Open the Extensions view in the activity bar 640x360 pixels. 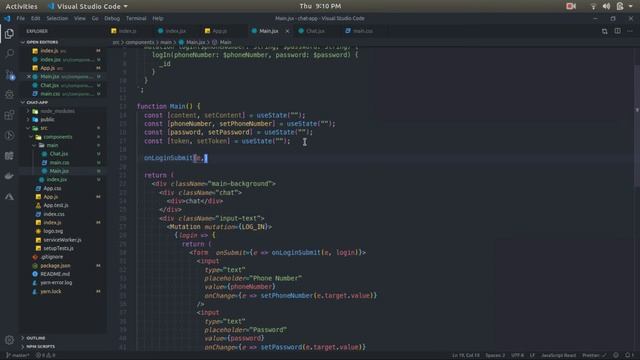tap(9, 115)
